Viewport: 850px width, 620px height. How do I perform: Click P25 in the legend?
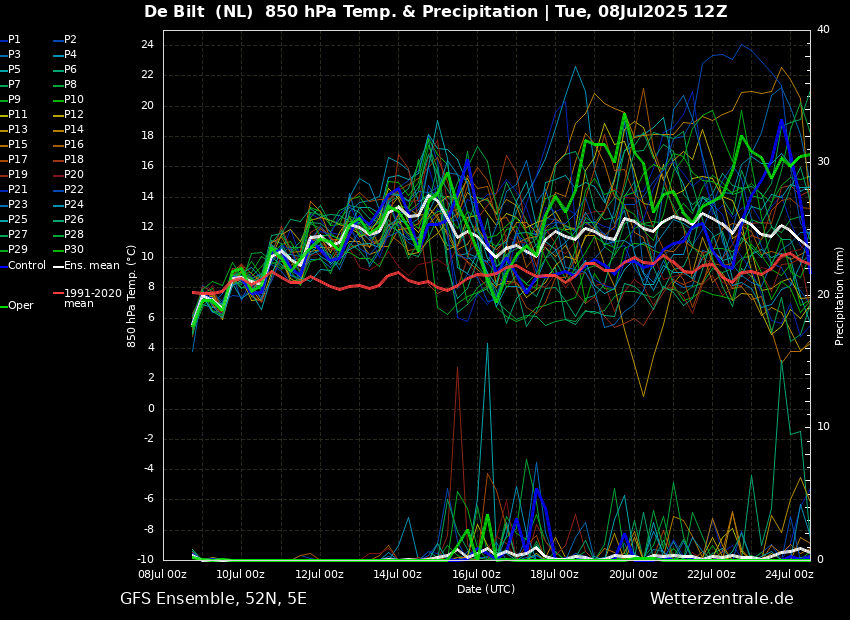pos(14,219)
